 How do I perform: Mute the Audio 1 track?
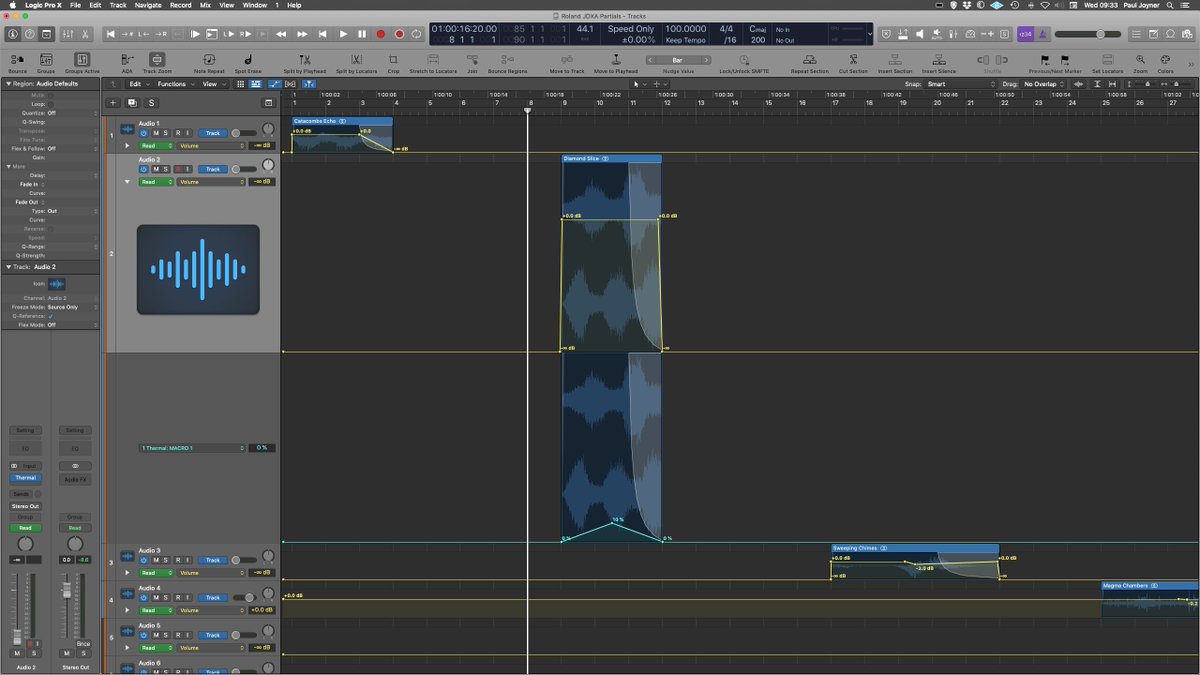[155, 133]
